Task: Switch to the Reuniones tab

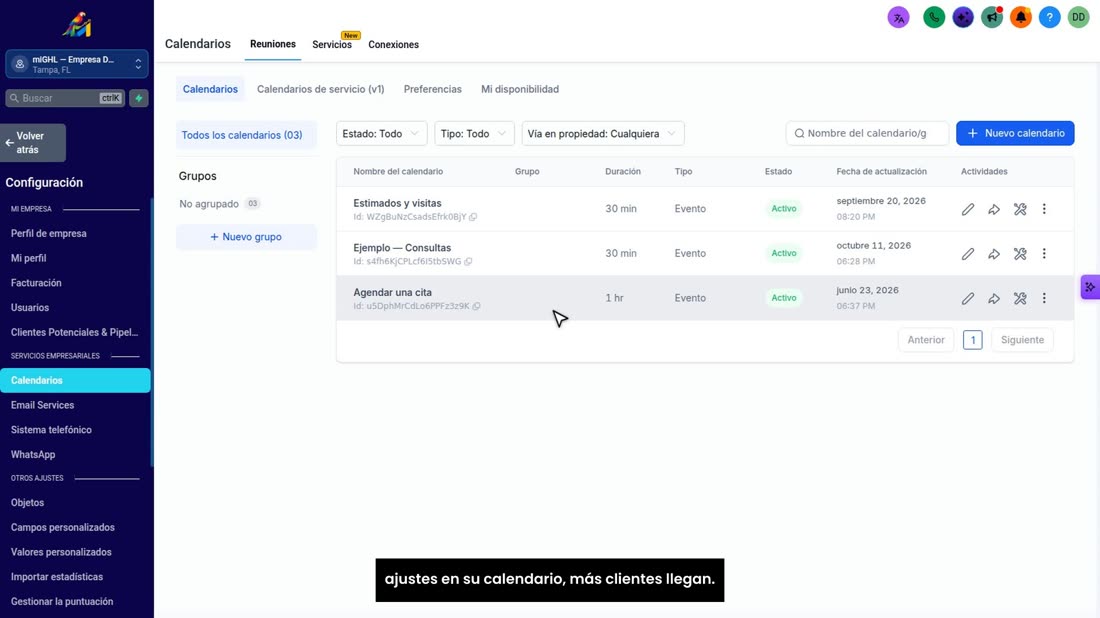Action: click(273, 44)
